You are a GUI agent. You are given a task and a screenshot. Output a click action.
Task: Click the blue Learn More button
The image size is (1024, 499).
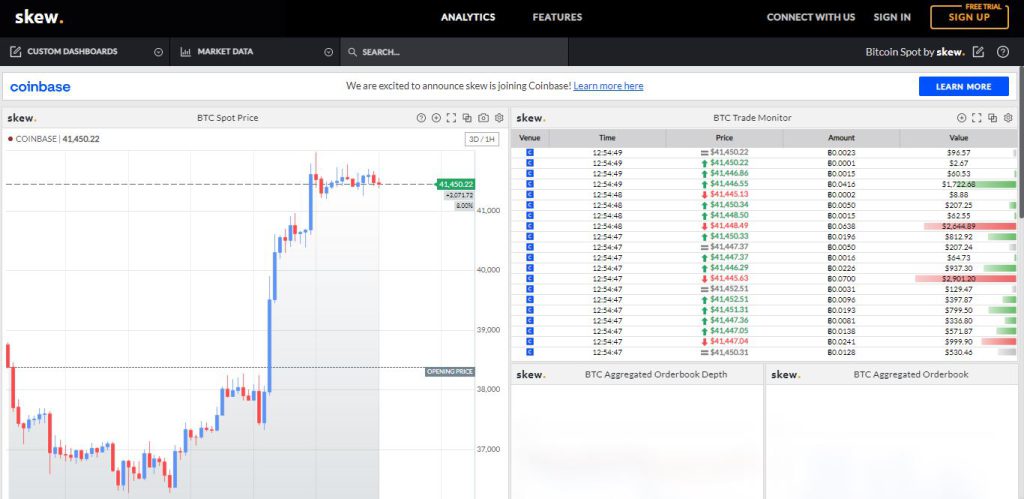[963, 86]
